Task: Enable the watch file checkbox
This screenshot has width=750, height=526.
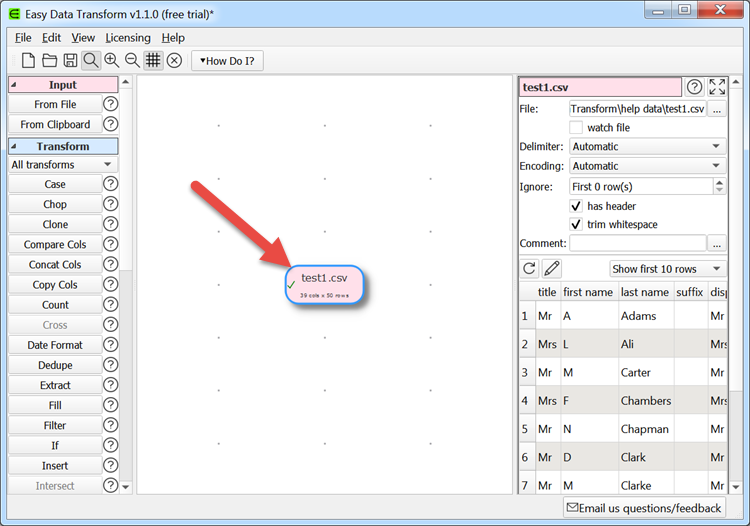Action: pos(576,128)
